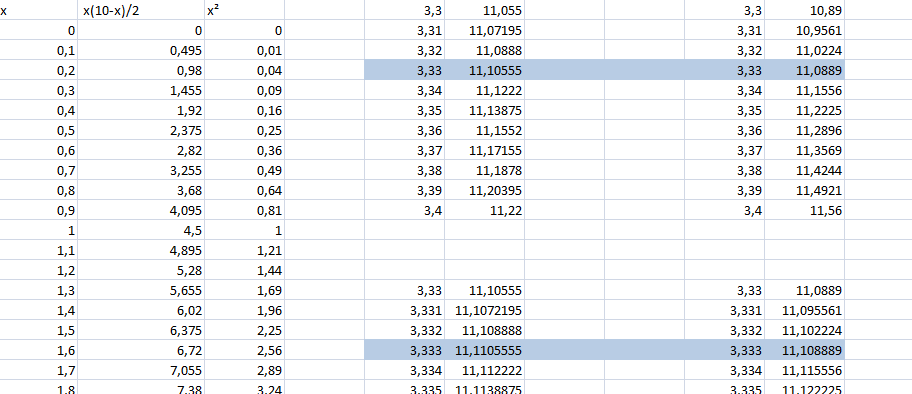The height and width of the screenshot is (394, 912).
Task: Select the cell with value 4,5
Action: [x=141, y=230]
